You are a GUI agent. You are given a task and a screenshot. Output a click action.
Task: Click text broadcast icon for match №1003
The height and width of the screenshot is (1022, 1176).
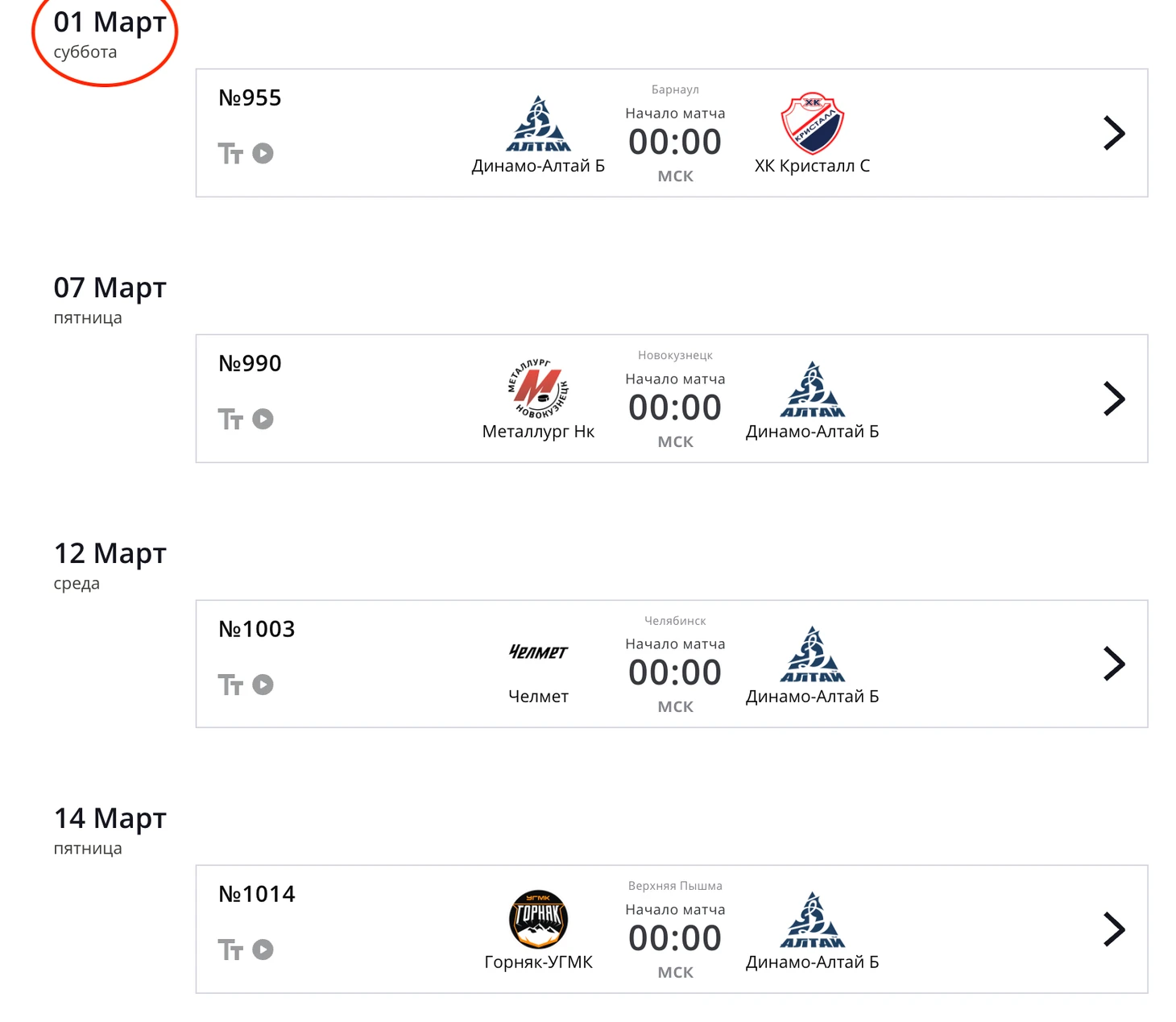[x=230, y=685]
